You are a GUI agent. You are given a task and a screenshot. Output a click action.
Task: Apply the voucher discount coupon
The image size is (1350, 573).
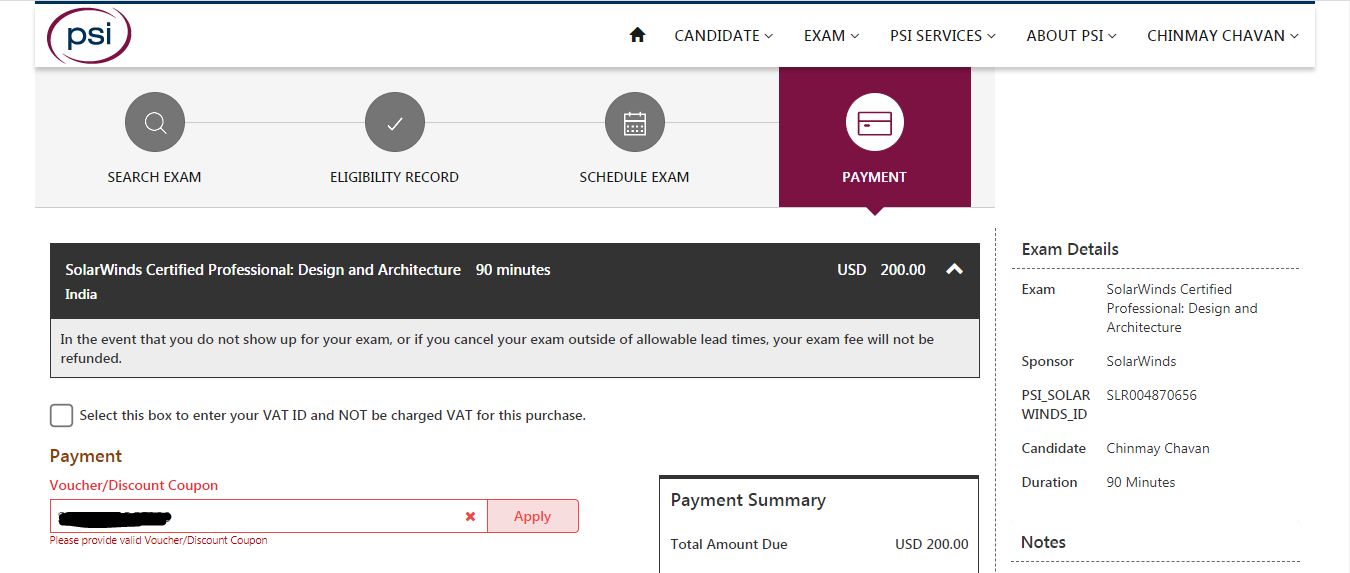click(532, 516)
